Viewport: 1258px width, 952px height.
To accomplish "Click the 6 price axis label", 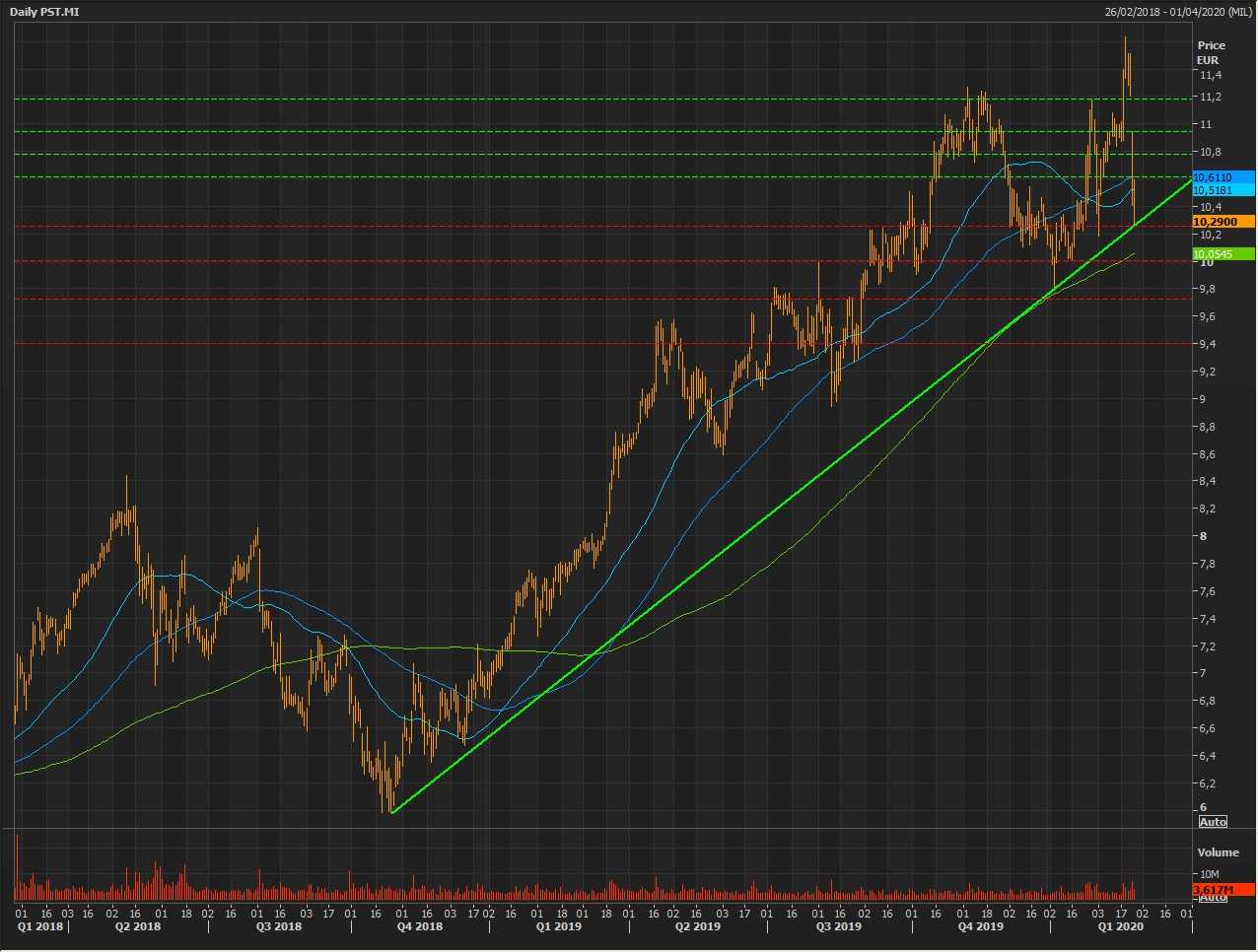I will pos(1203,807).
